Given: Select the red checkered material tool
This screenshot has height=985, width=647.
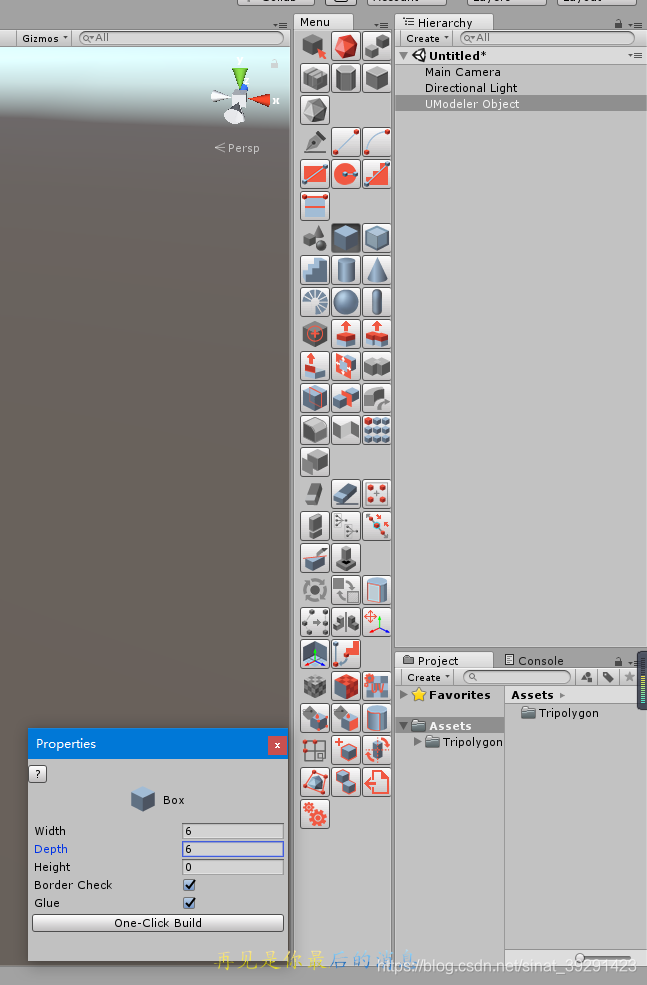Looking at the screenshot, I should [346, 686].
